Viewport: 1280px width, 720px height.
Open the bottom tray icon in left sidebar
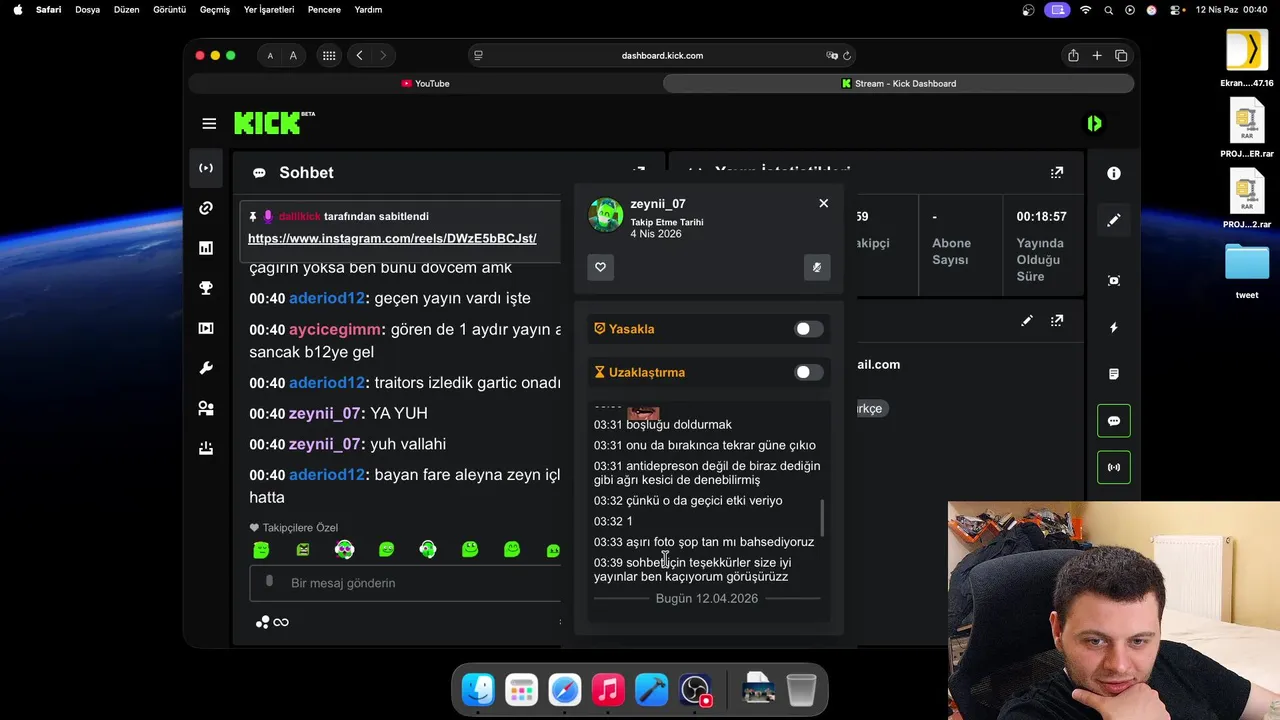(206, 448)
